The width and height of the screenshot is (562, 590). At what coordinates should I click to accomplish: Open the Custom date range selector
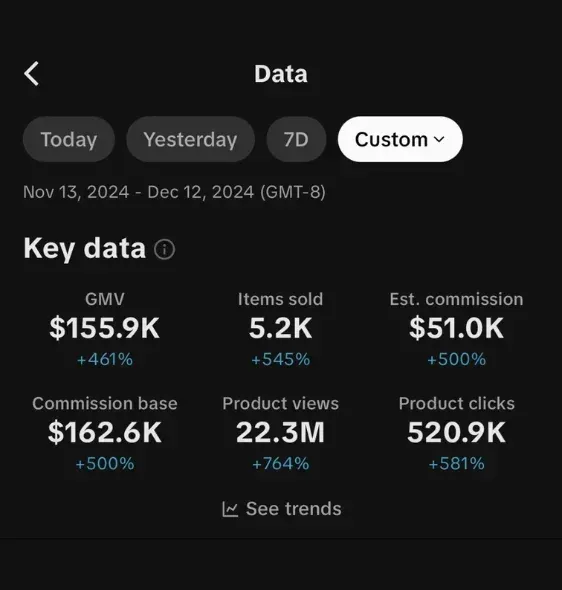(400, 139)
